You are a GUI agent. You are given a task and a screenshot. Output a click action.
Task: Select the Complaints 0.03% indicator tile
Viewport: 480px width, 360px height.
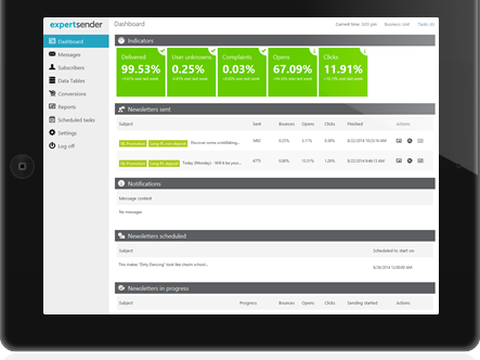[242, 72]
